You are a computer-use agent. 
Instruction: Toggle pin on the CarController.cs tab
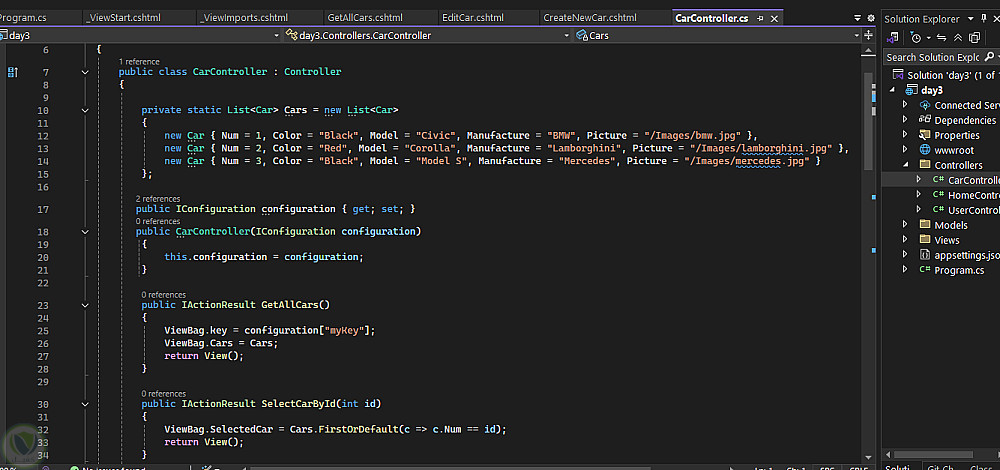pyautogui.click(x=761, y=19)
